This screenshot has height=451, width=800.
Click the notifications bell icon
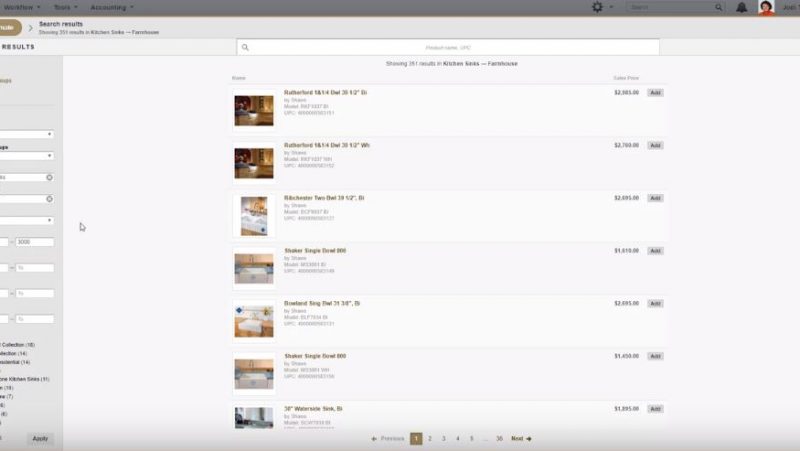(741, 7)
